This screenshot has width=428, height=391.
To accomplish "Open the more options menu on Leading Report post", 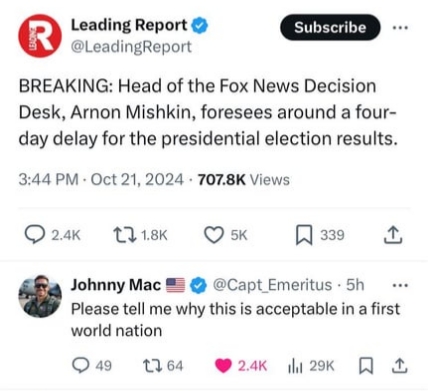I will [x=400, y=28].
